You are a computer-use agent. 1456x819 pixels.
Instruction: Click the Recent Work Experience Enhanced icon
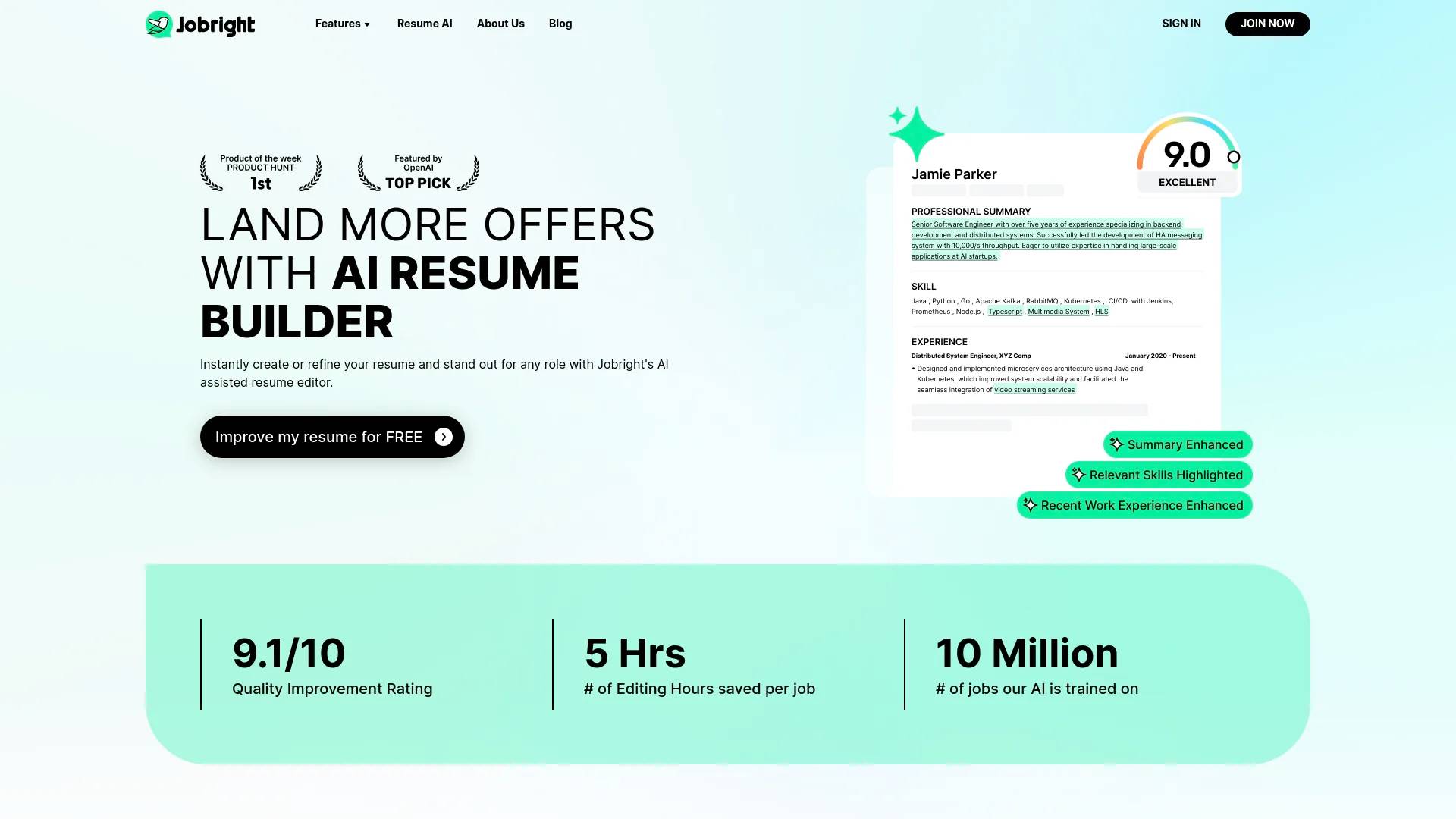pyautogui.click(x=1030, y=505)
